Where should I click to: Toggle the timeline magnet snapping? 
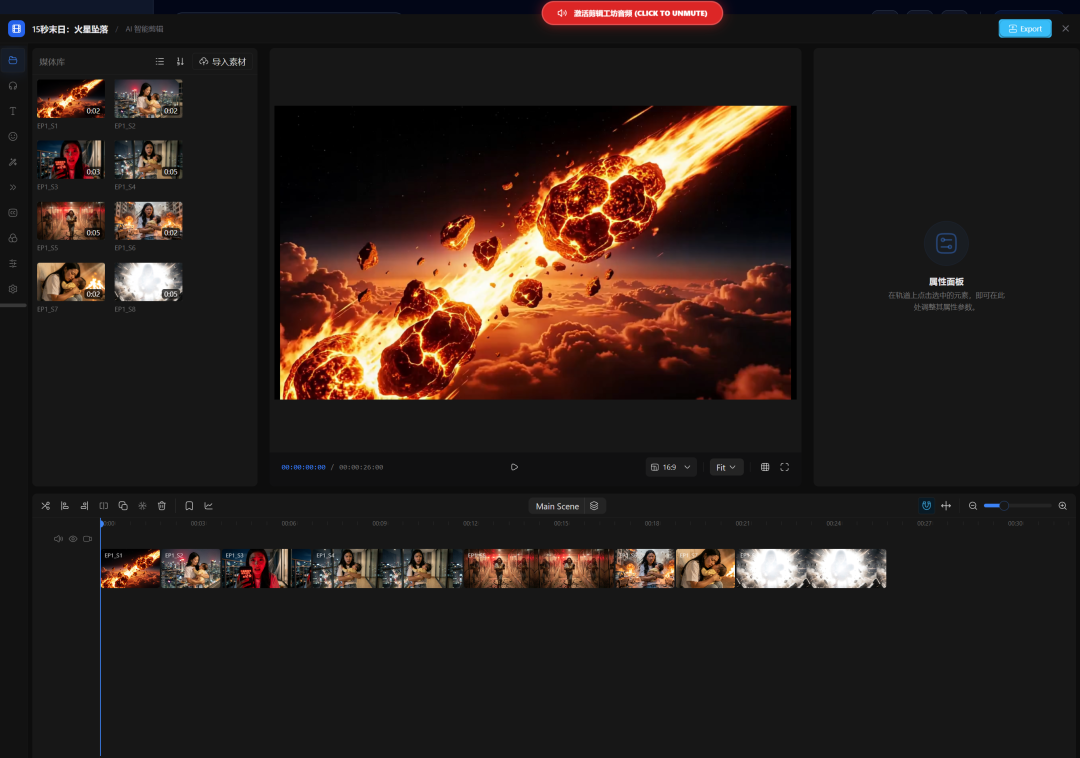click(x=926, y=506)
